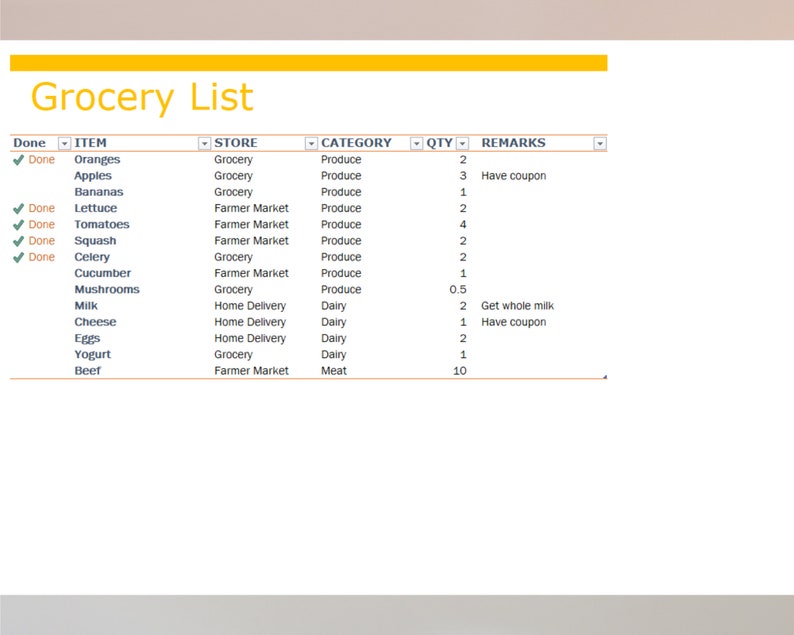Open the CATEGORY filter dropdown
Image resolution: width=794 pixels, height=635 pixels.
tap(416, 144)
